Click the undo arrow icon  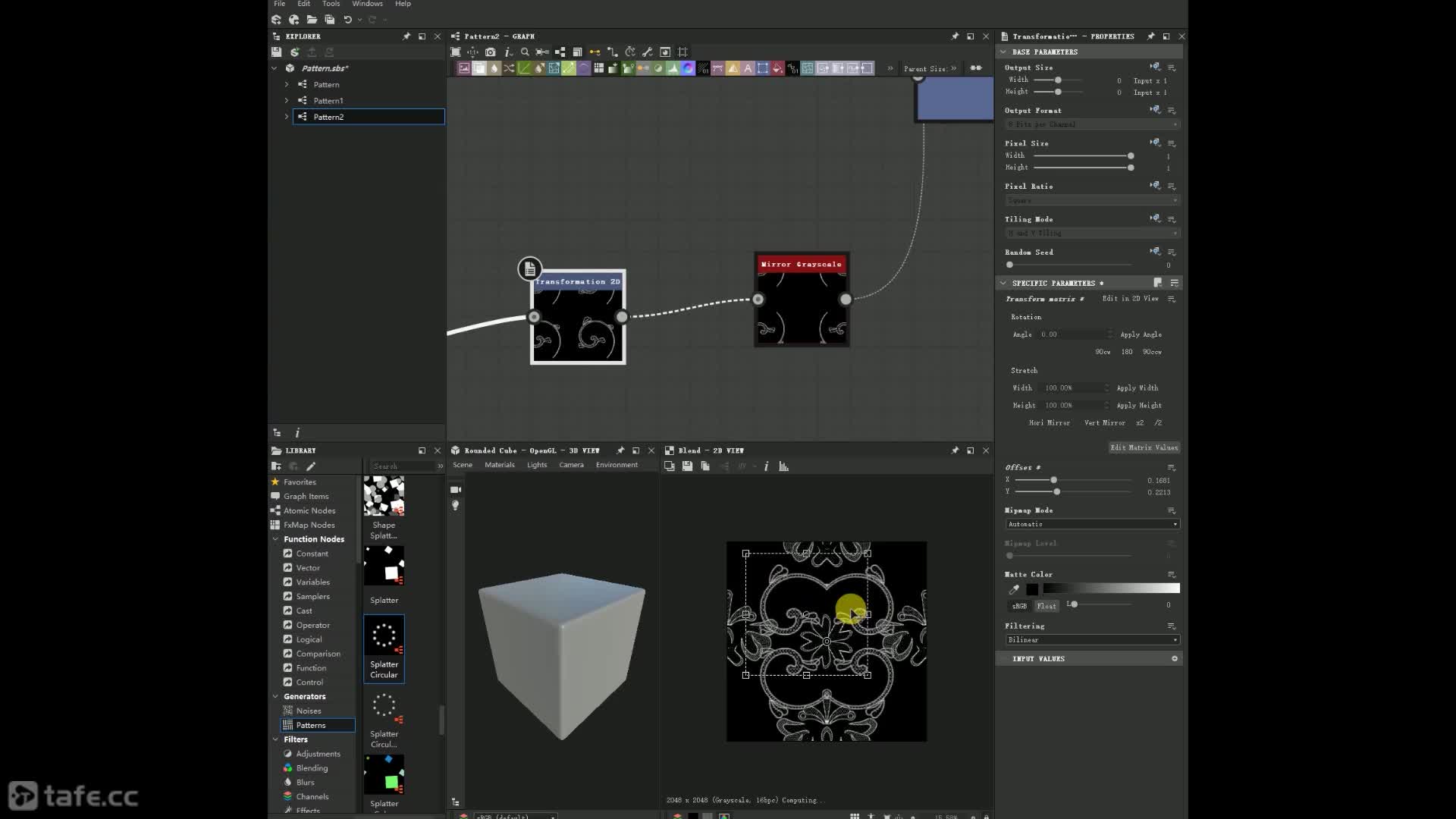click(x=347, y=20)
